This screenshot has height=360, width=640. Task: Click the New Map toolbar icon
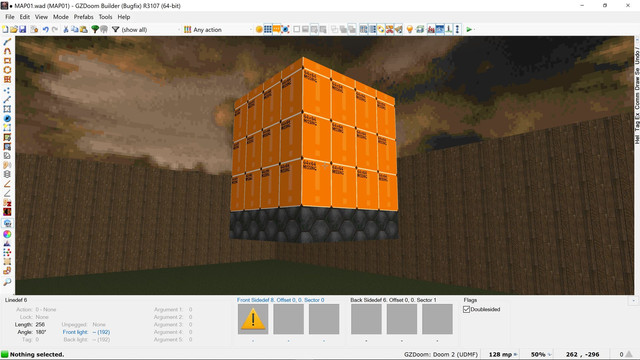pos(5,29)
